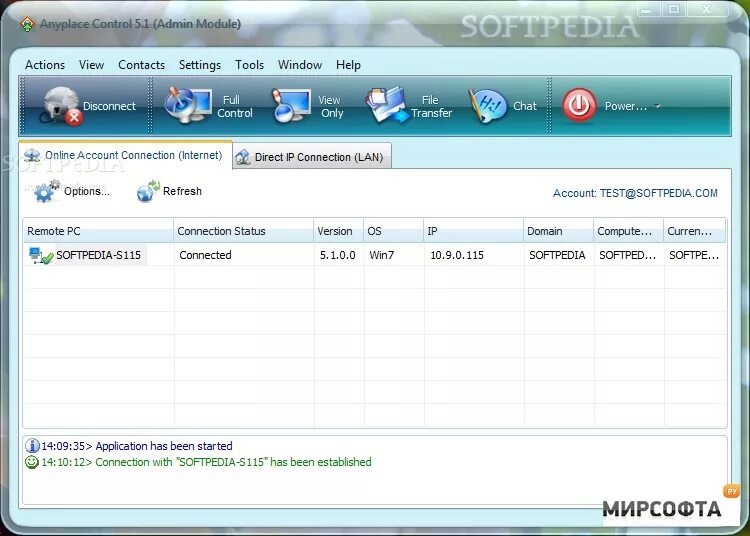
Task: Maximize the Anyplace Control window
Action: click(674, 10)
